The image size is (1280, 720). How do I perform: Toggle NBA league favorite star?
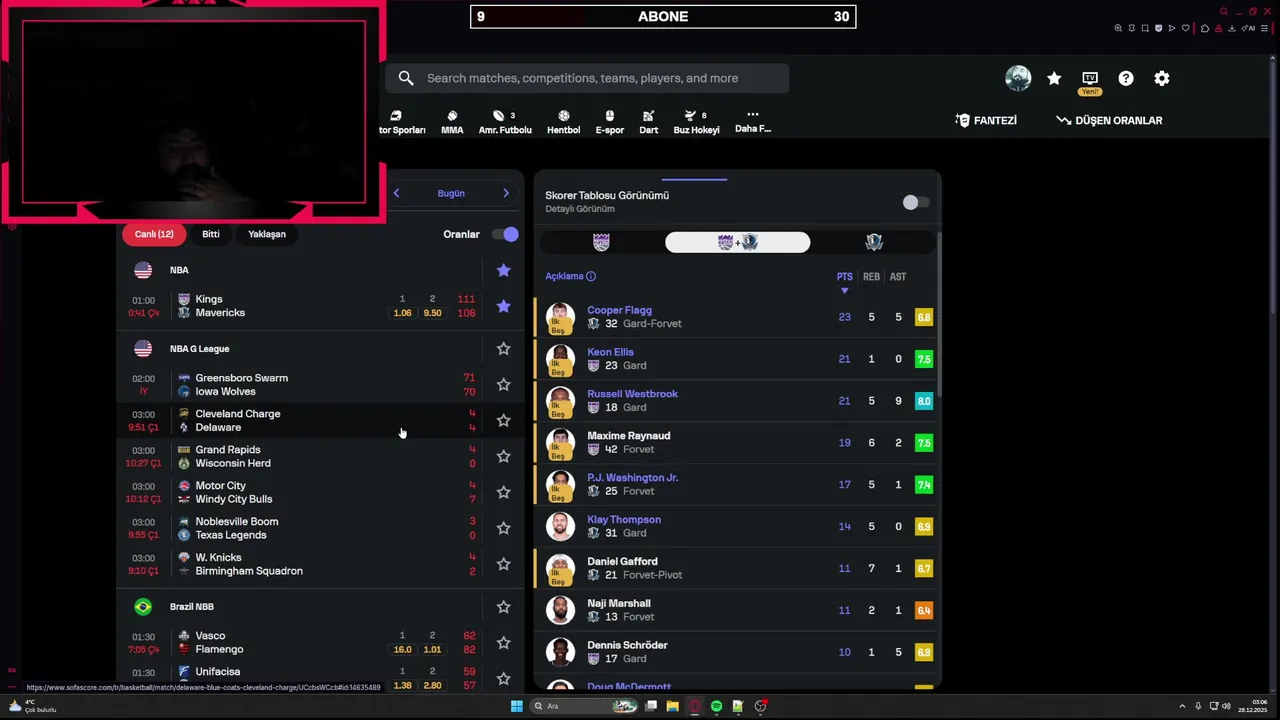(503, 270)
